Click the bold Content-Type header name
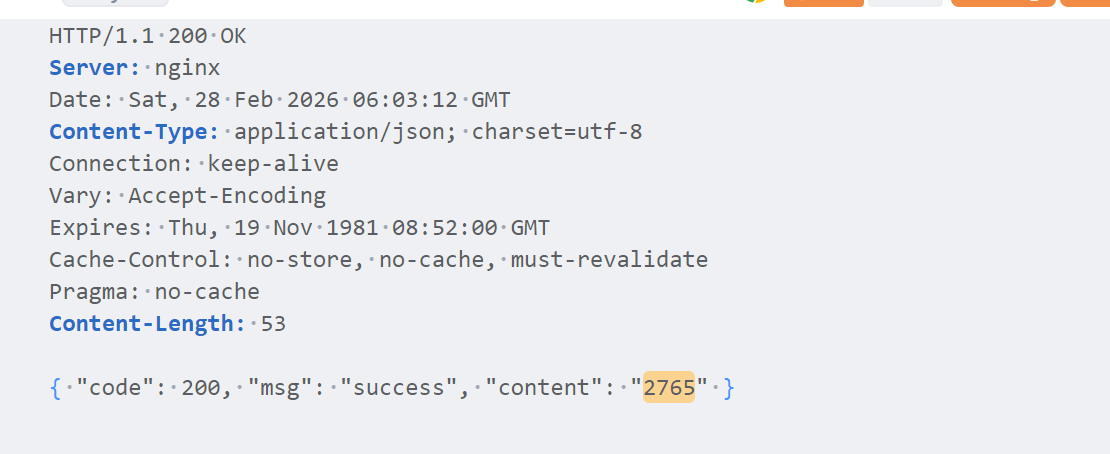The width and height of the screenshot is (1110, 454). click(x=134, y=132)
